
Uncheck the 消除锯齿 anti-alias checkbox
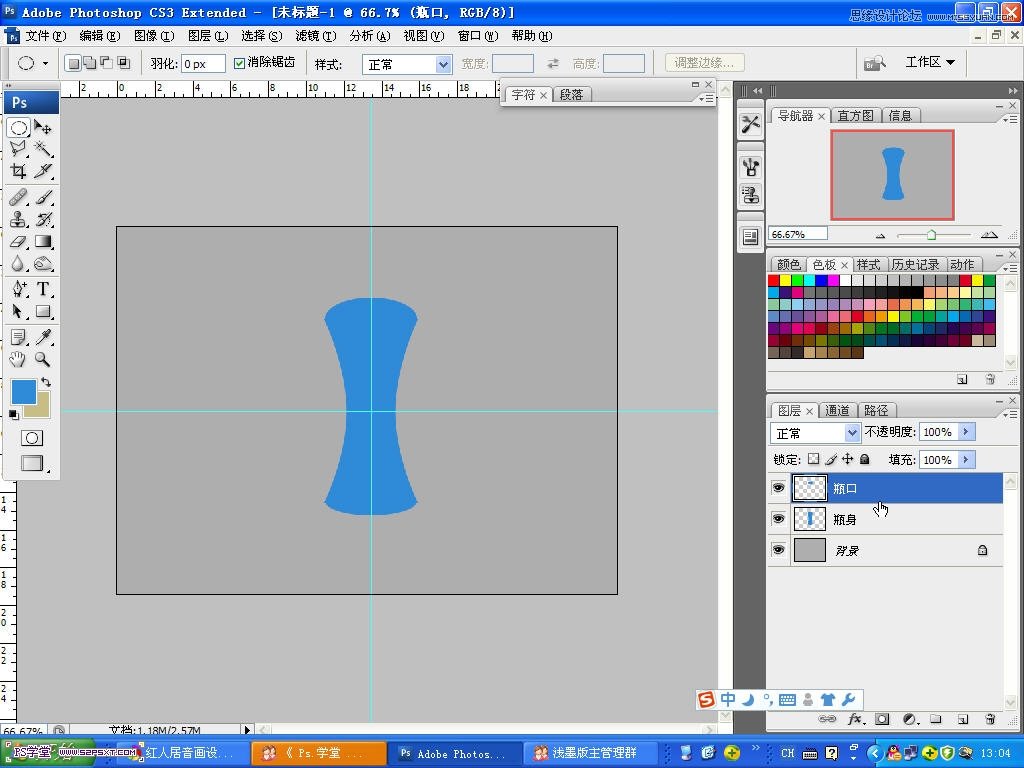(x=239, y=63)
